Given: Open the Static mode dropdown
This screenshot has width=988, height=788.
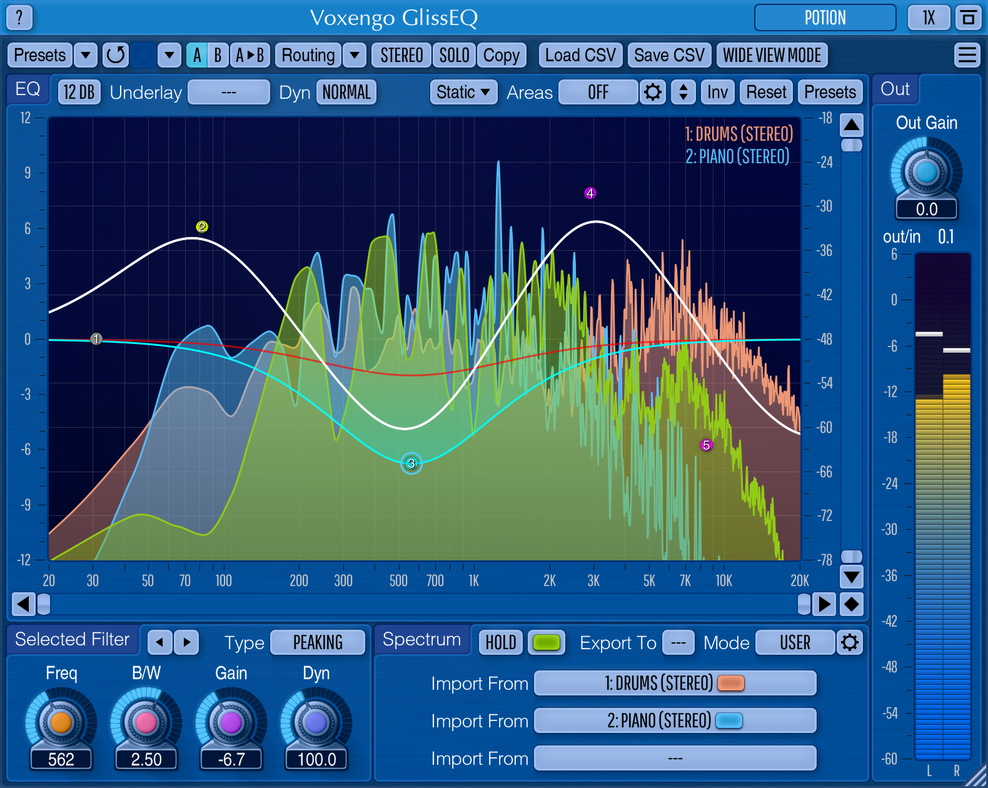Looking at the screenshot, I should point(464,92).
